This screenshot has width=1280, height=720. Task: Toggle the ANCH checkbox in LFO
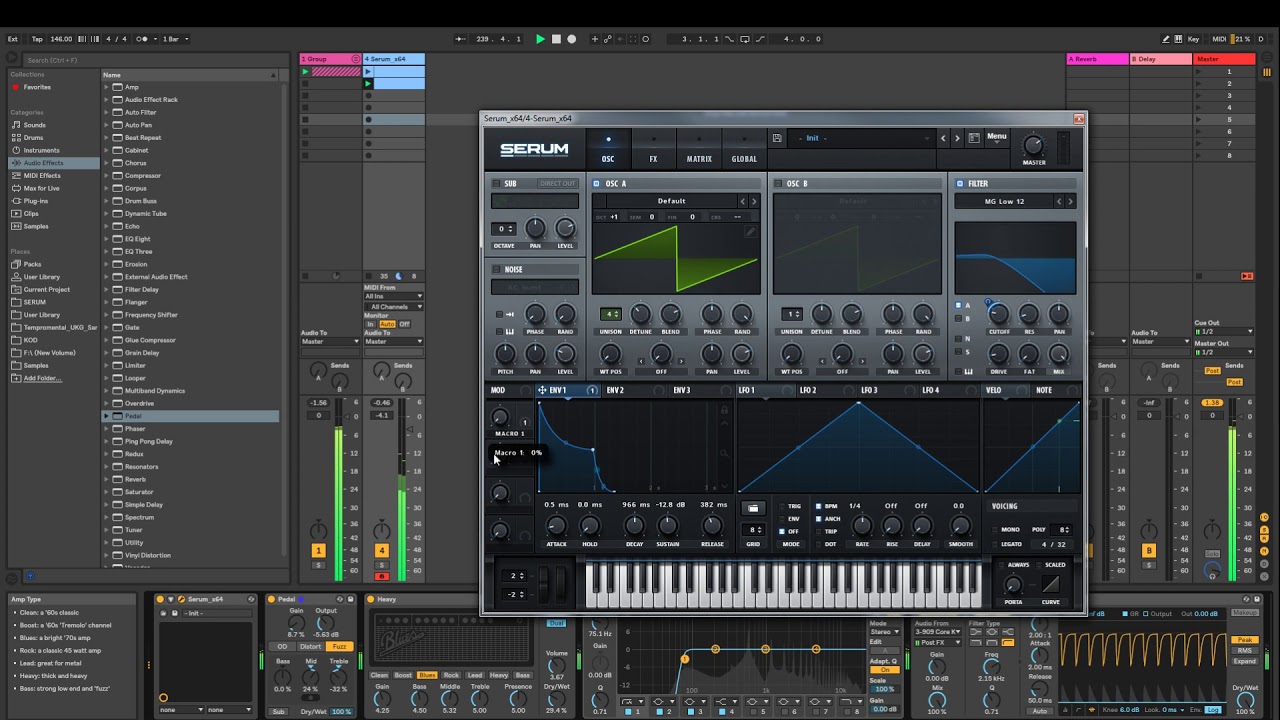[x=819, y=519]
